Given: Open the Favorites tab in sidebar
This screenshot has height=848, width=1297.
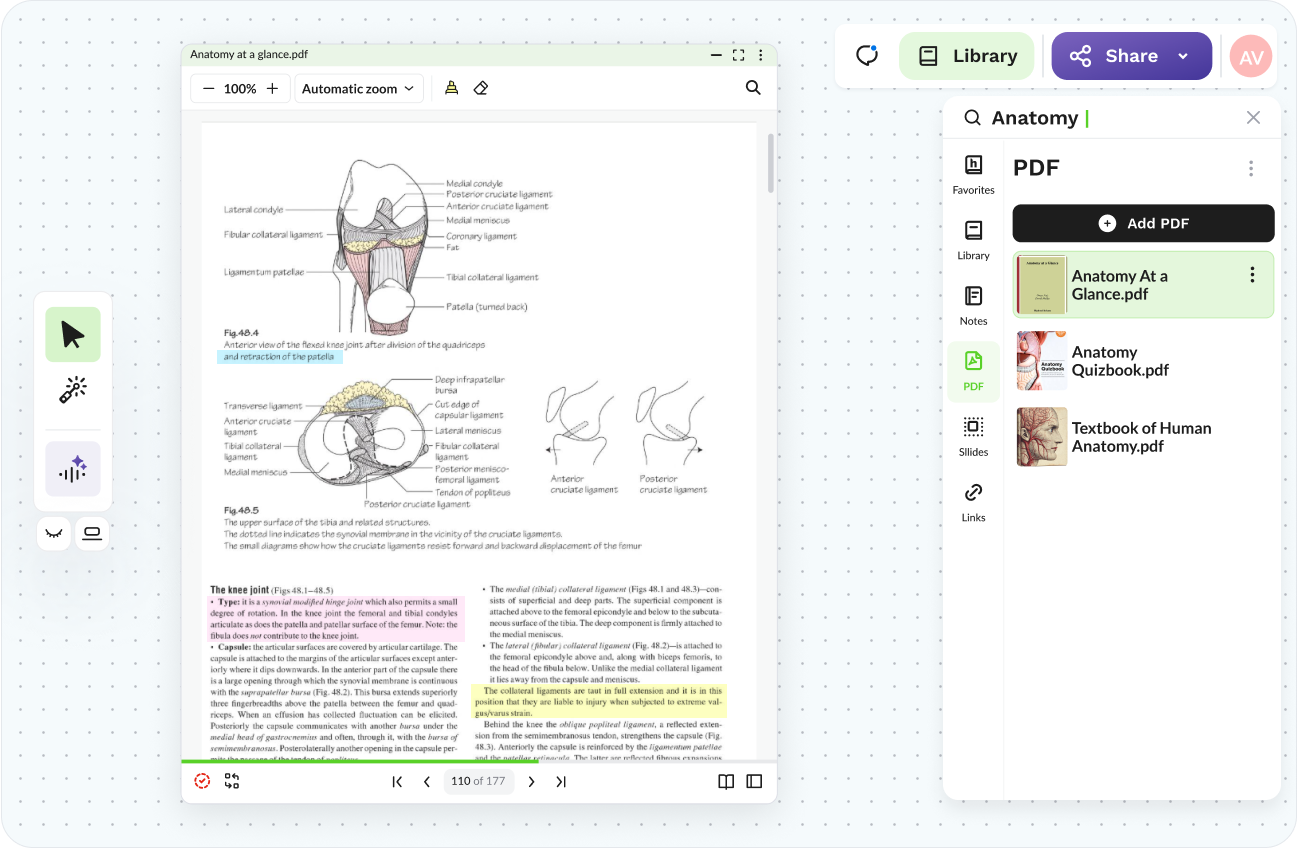Looking at the screenshot, I should [973, 174].
